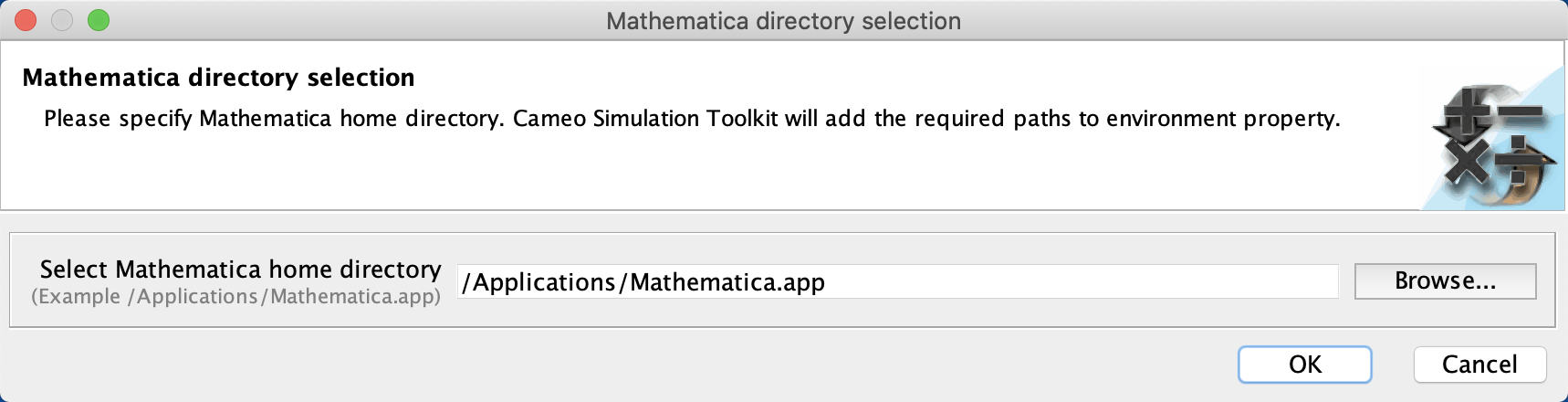Click the blank white area below the description
This screenshot has height=402, width=1568.
coord(639,174)
